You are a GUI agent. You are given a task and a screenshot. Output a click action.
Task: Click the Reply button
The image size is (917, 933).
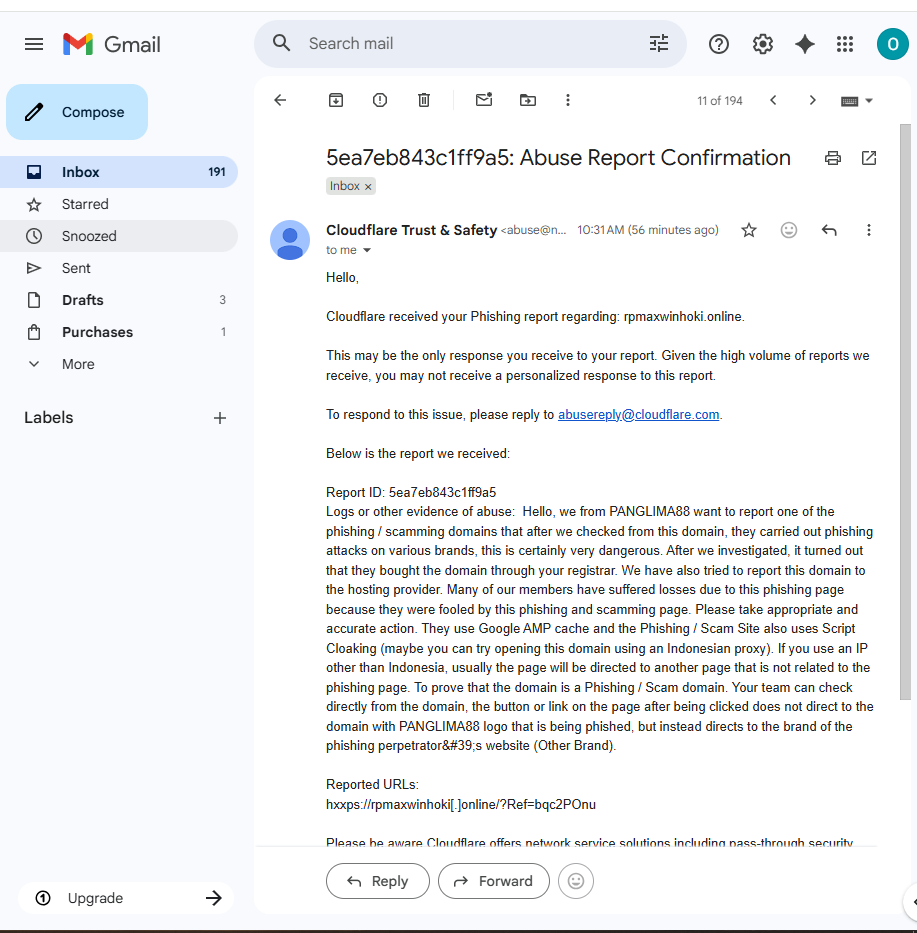click(377, 881)
